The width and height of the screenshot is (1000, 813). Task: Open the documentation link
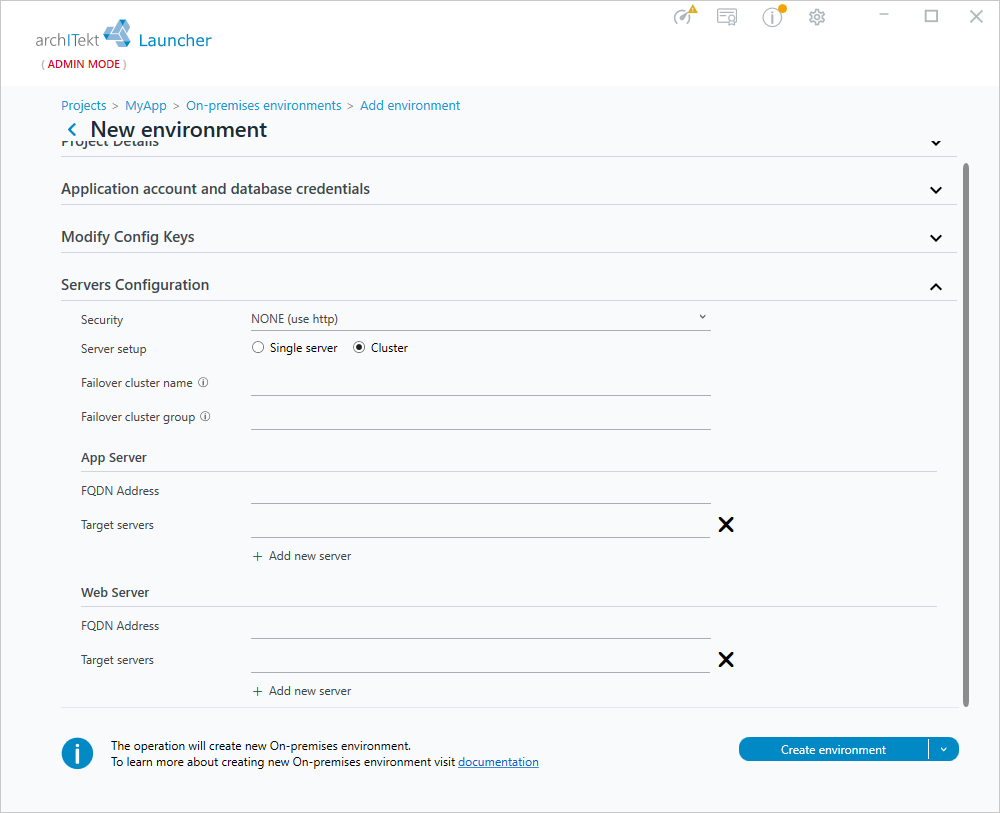pos(498,762)
